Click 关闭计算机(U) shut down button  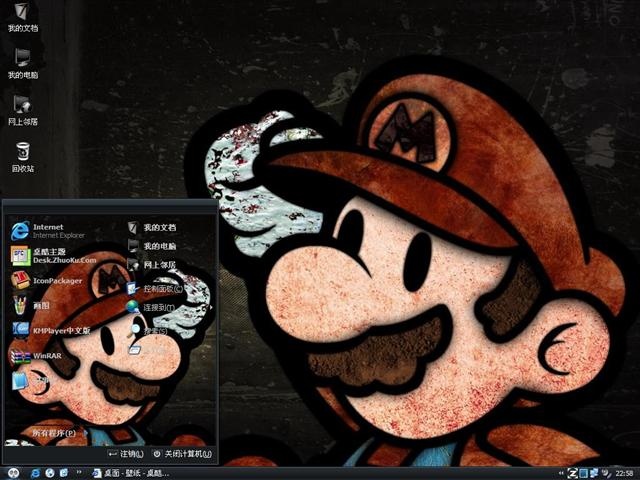[x=182, y=453]
